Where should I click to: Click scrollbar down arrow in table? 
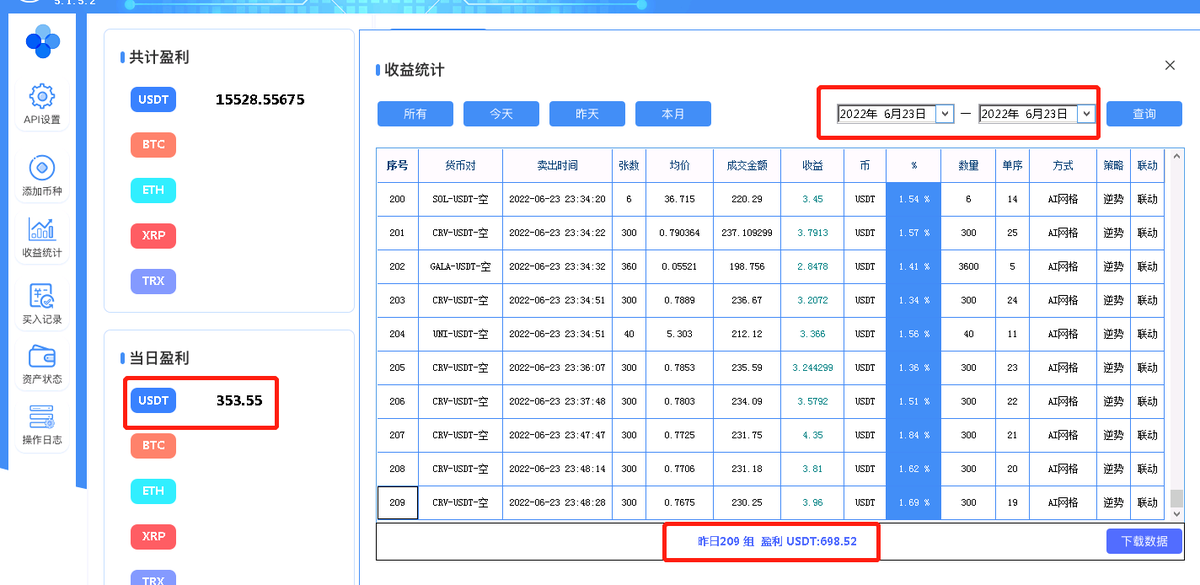(1177, 514)
